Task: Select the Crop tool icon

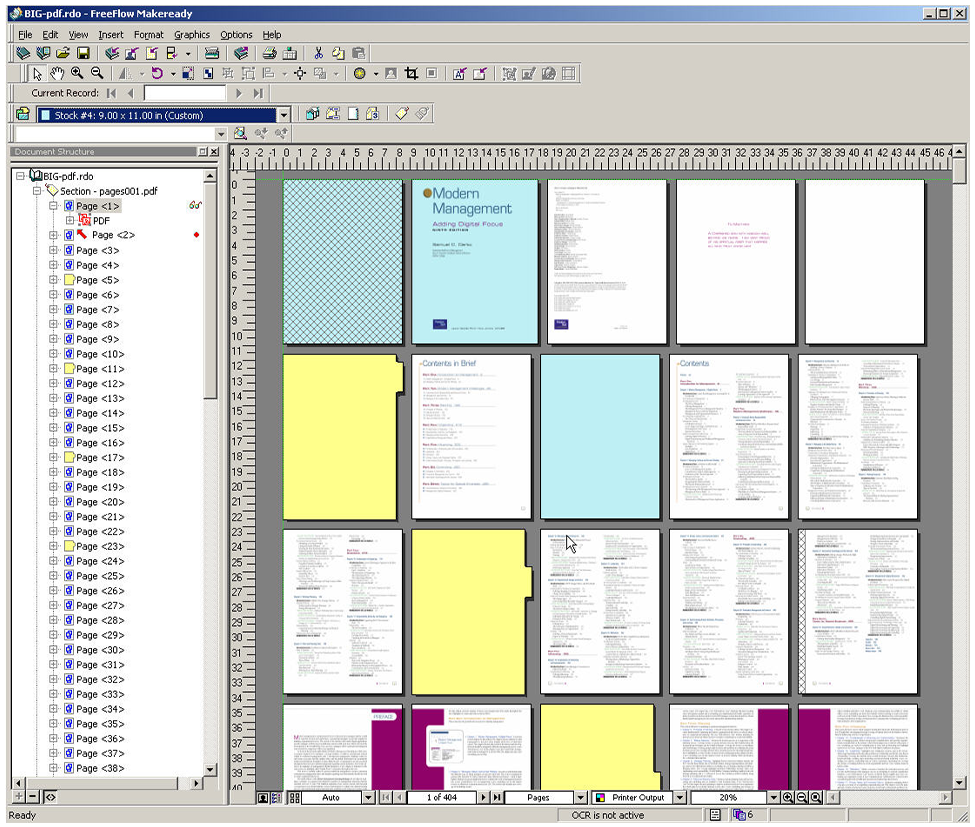Action: click(411, 73)
